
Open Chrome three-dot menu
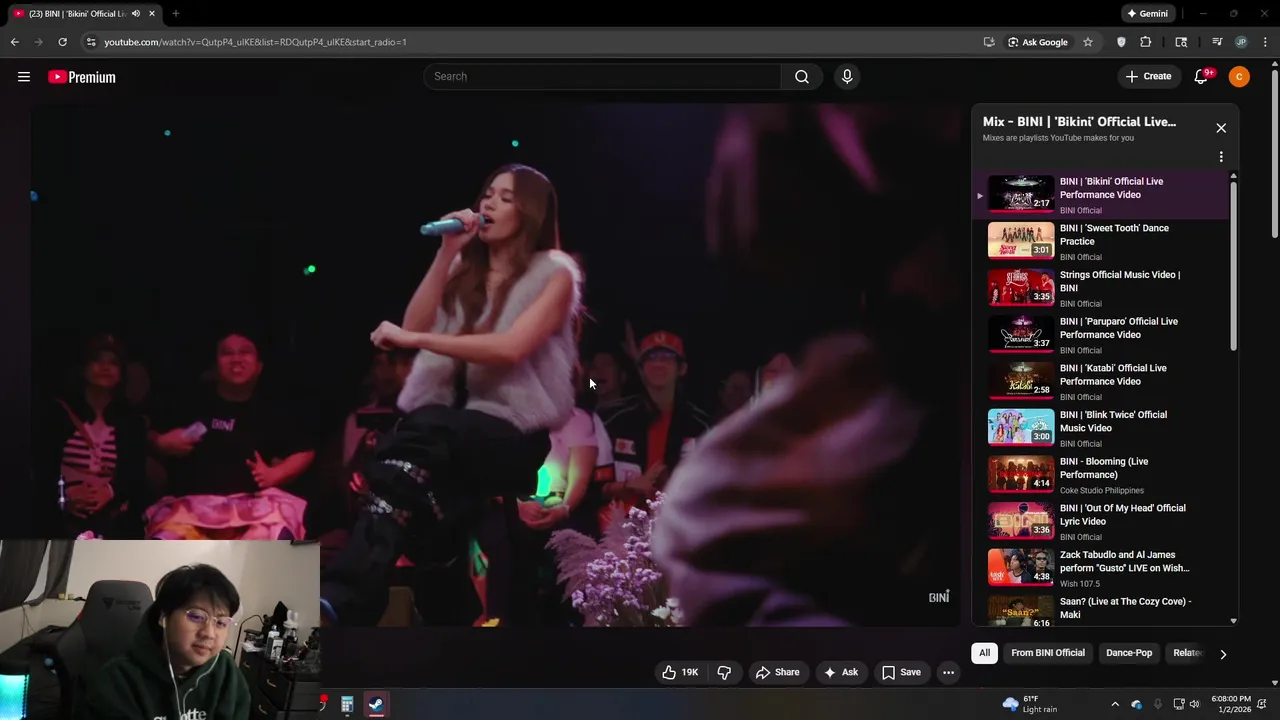(1266, 42)
